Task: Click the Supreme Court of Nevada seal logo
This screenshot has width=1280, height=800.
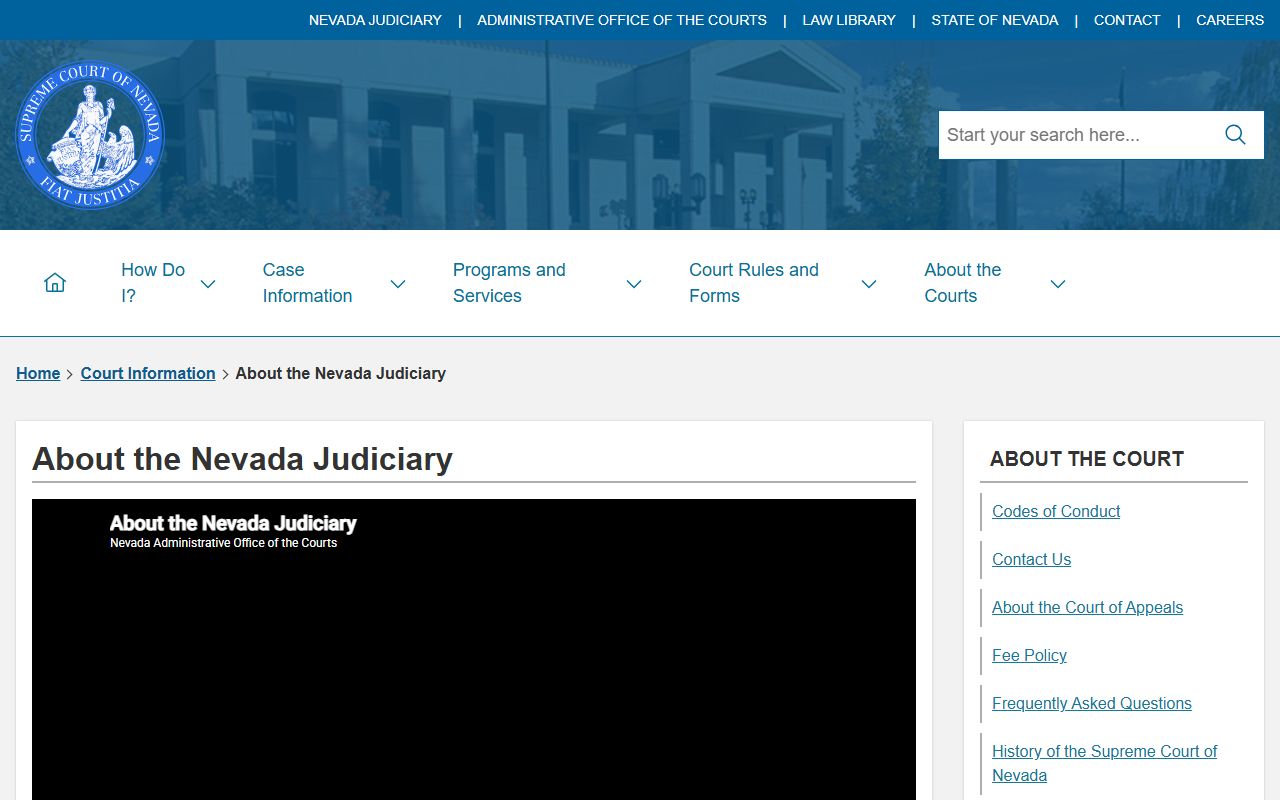Action: (90, 135)
